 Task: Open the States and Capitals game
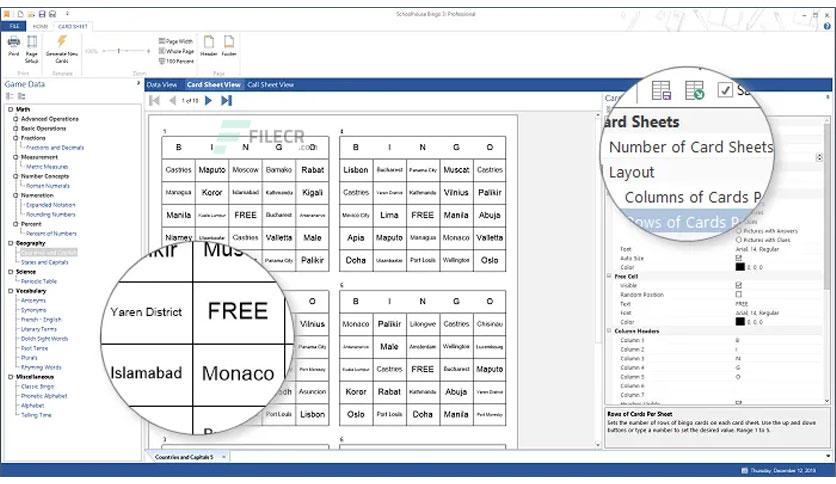[x=44, y=262]
